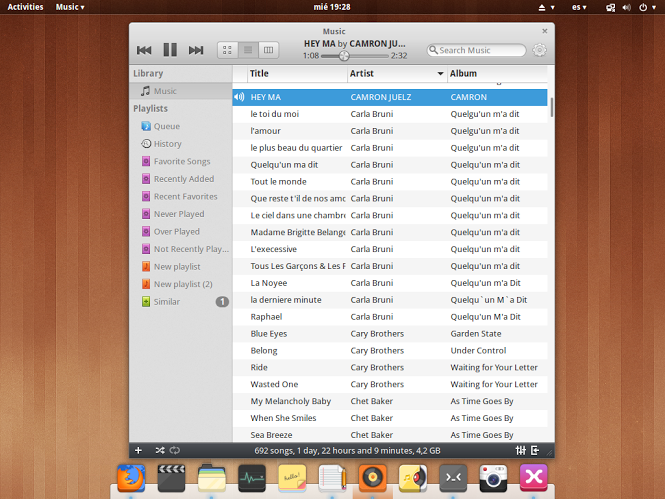Click the playback progress slider knob
The height and width of the screenshot is (499, 665).
click(x=344, y=56)
